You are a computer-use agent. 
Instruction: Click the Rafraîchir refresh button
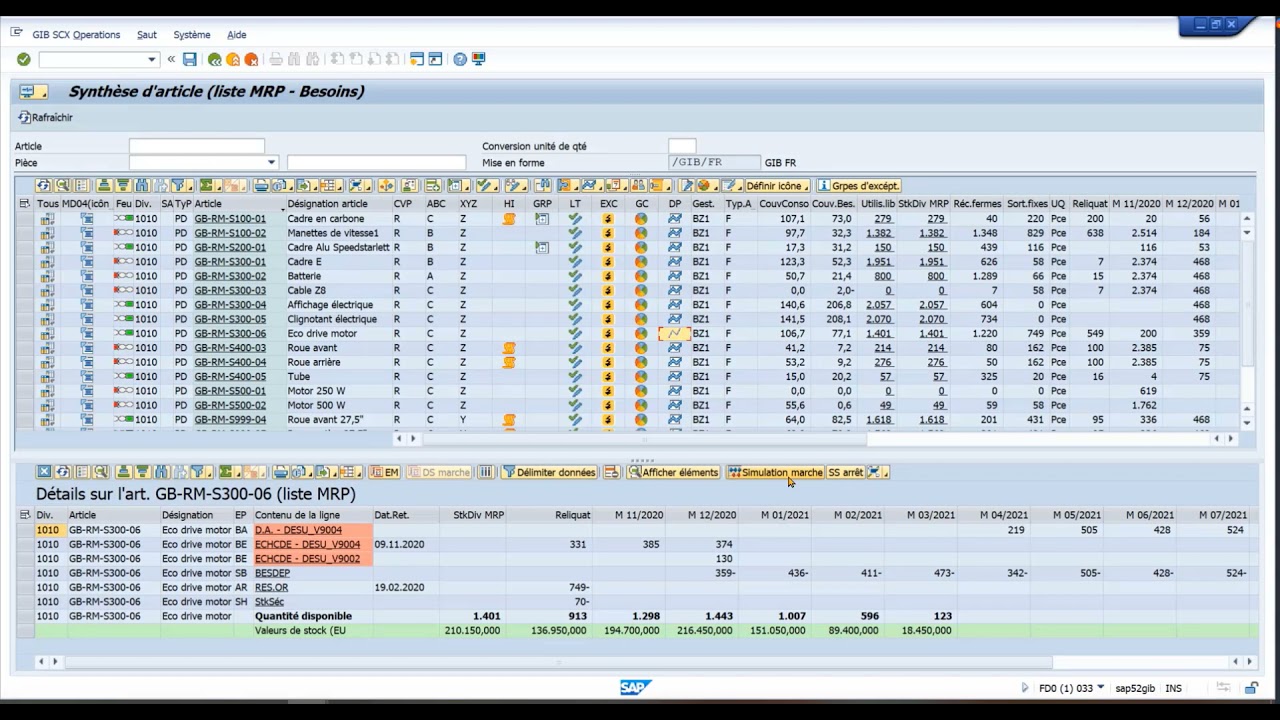click(x=45, y=117)
